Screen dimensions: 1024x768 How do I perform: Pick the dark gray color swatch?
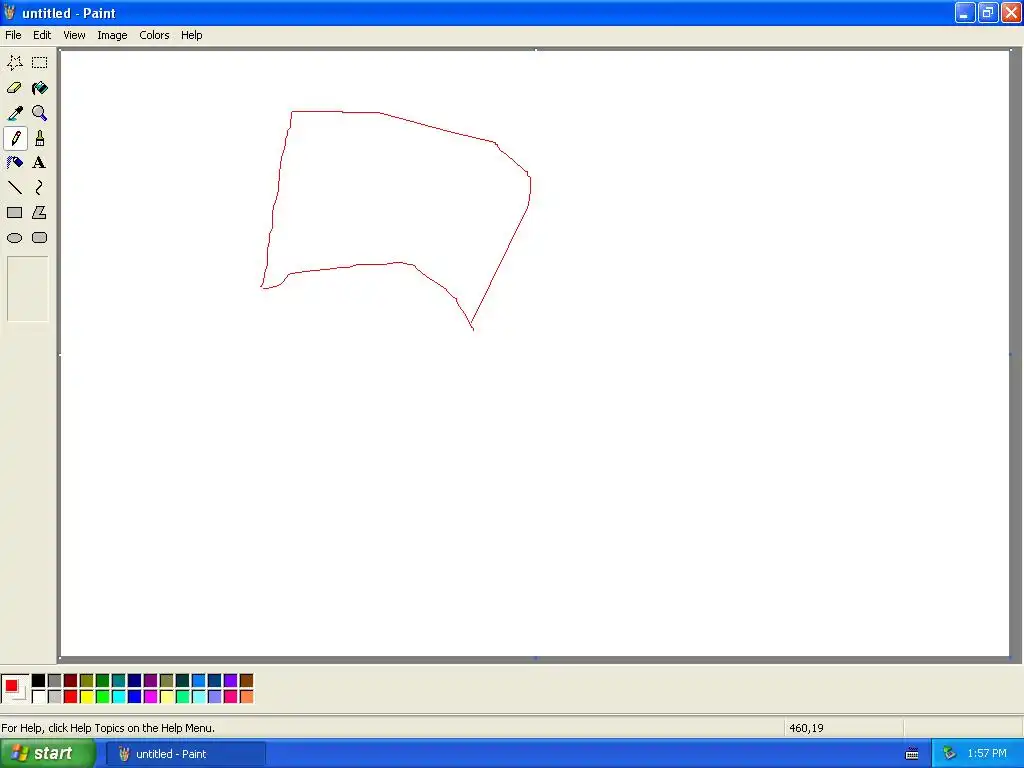click(x=54, y=681)
